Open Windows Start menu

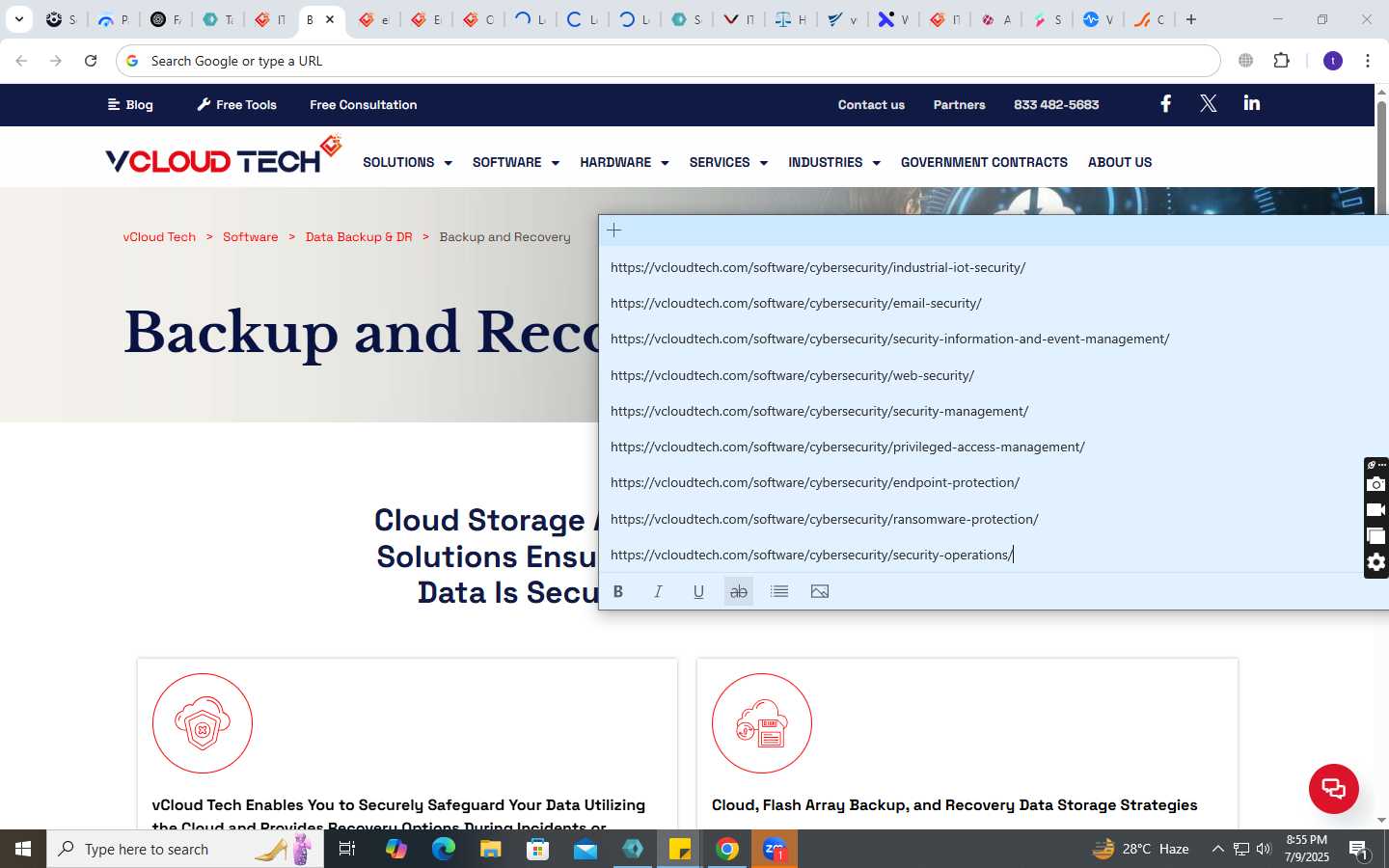(23, 849)
